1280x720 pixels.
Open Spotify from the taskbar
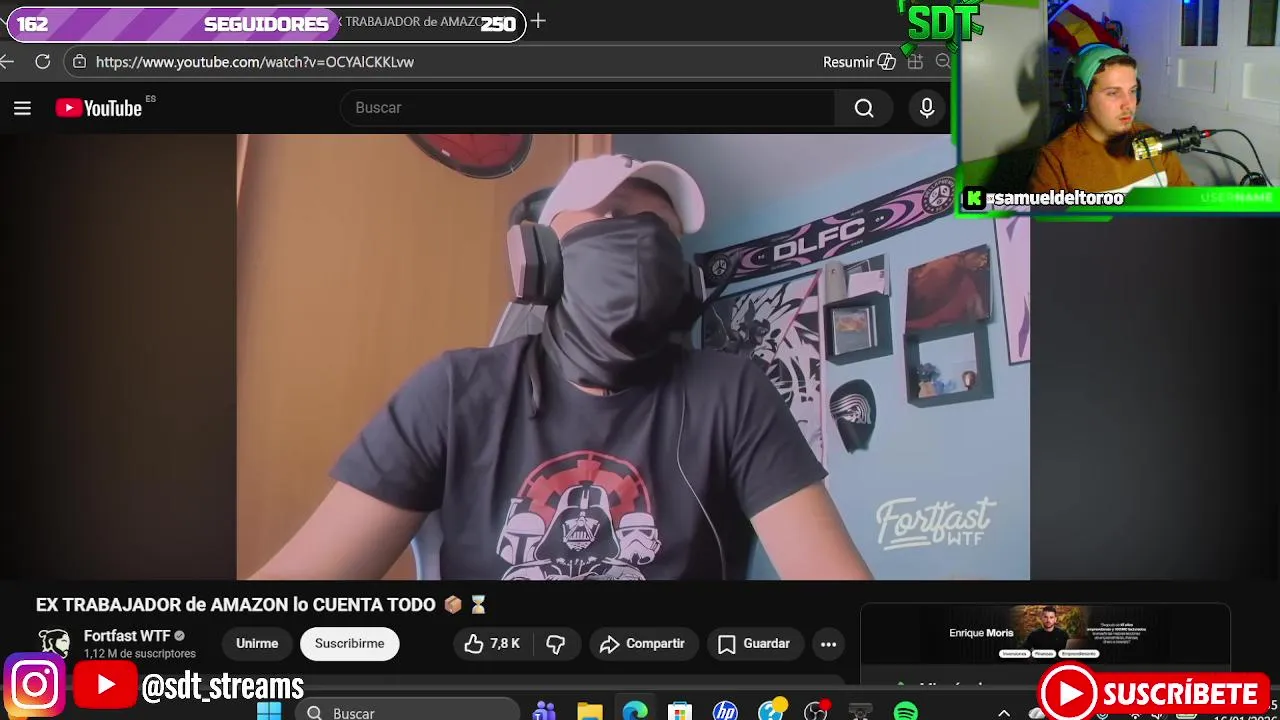[905, 712]
